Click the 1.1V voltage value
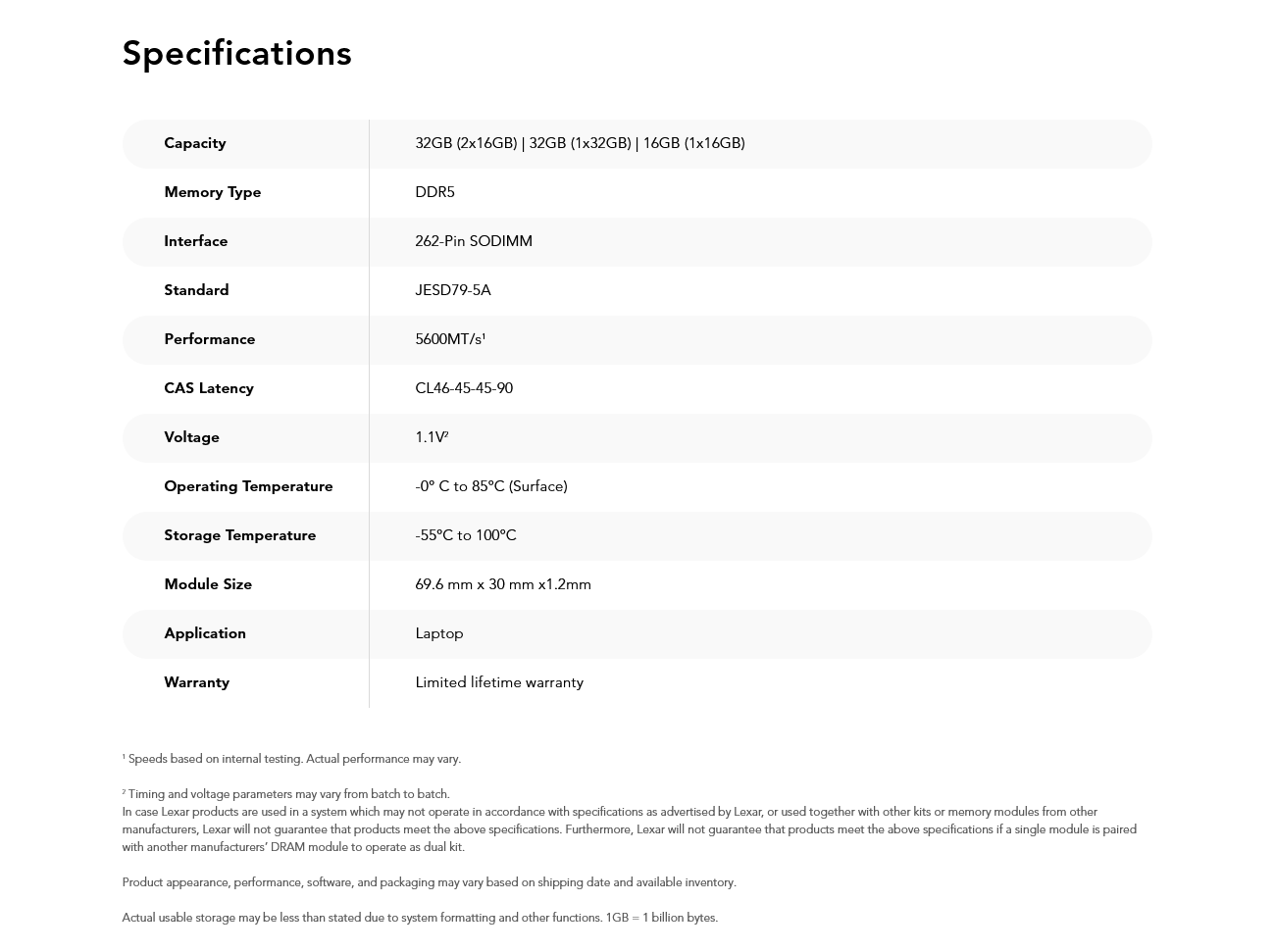This screenshot has width=1274, height=952. pos(432,437)
